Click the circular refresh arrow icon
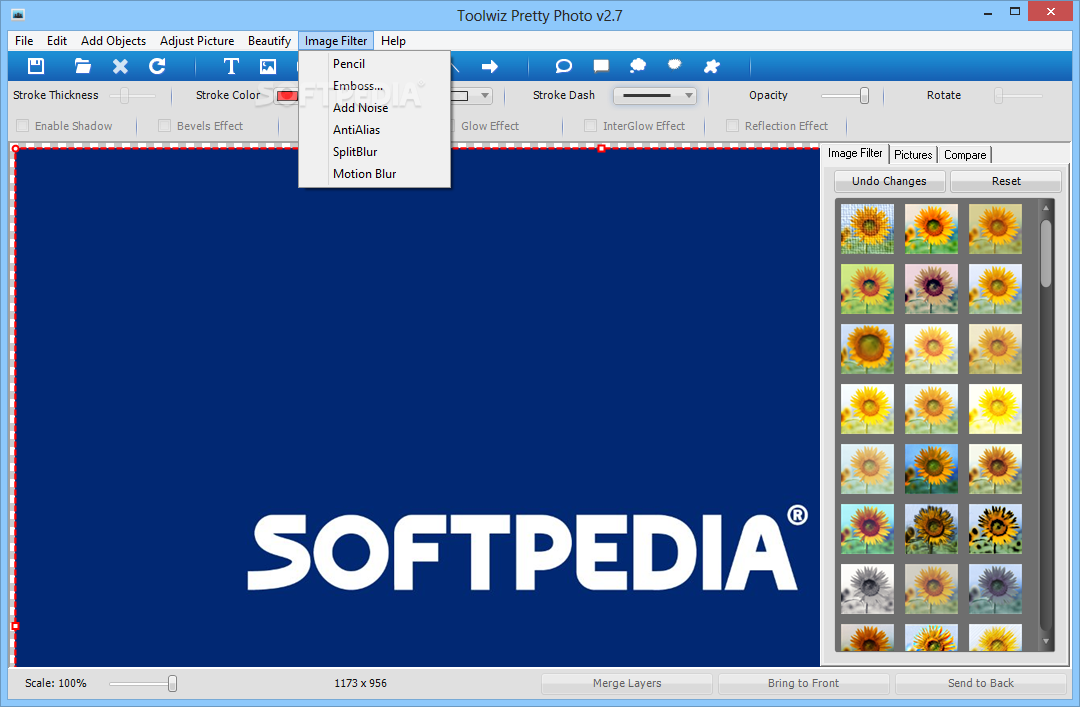Image resolution: width=1080 pixels, height=707 pixels. (x=157, y=66)
